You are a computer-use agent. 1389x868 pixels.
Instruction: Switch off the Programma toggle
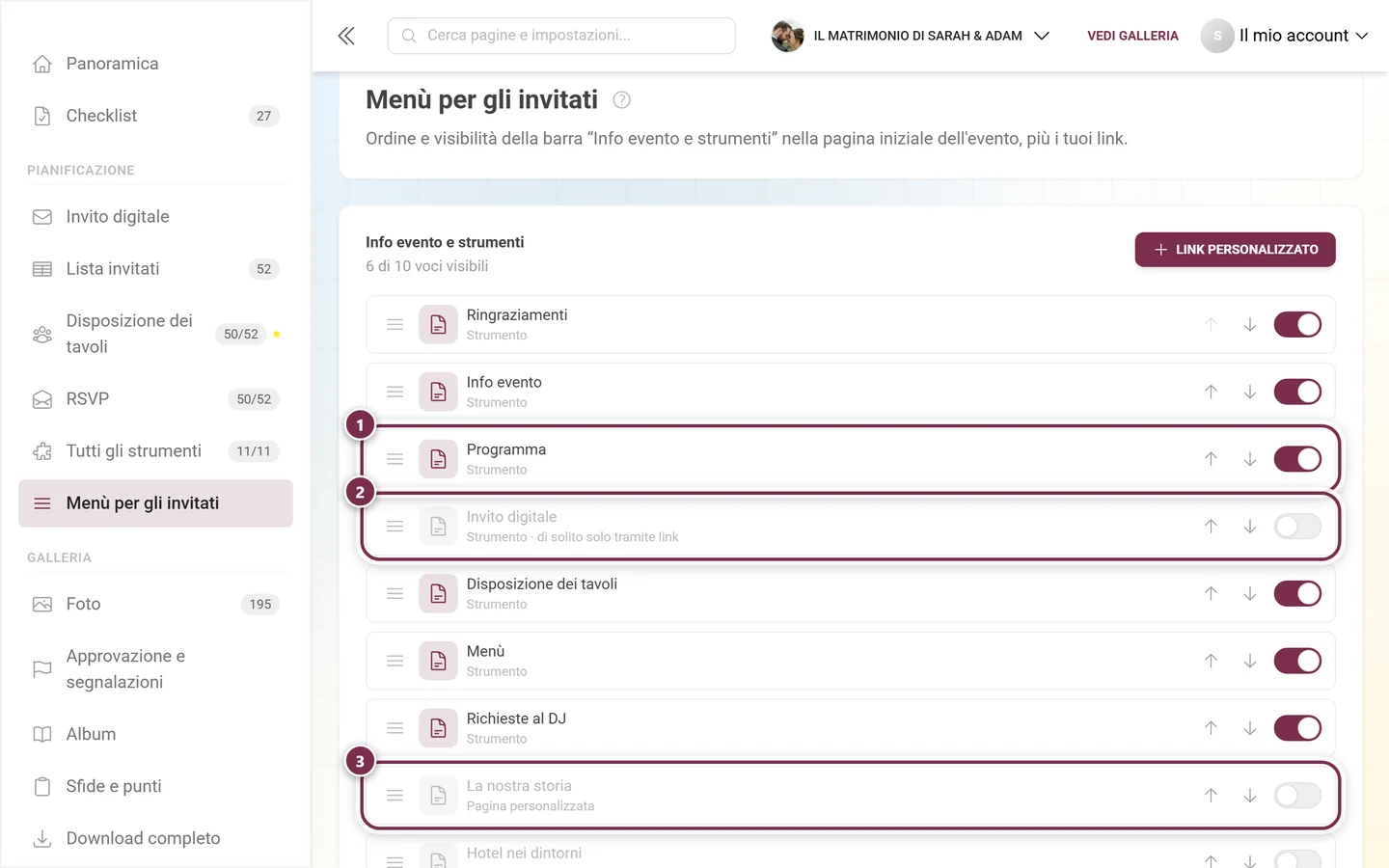[x=1297, y=459]
